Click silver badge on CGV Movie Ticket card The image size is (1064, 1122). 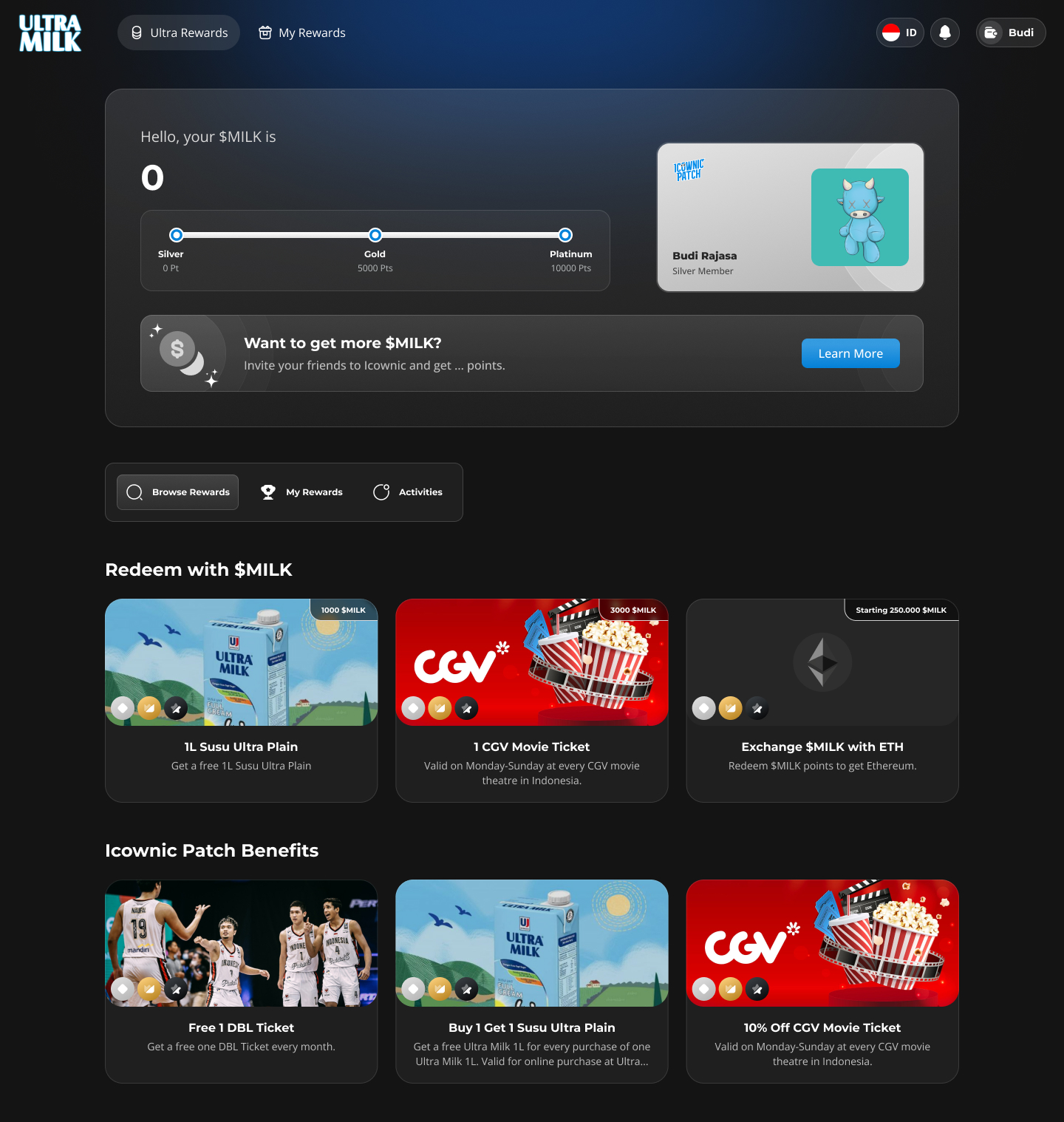pyautogui.click(x=413, y=708)
